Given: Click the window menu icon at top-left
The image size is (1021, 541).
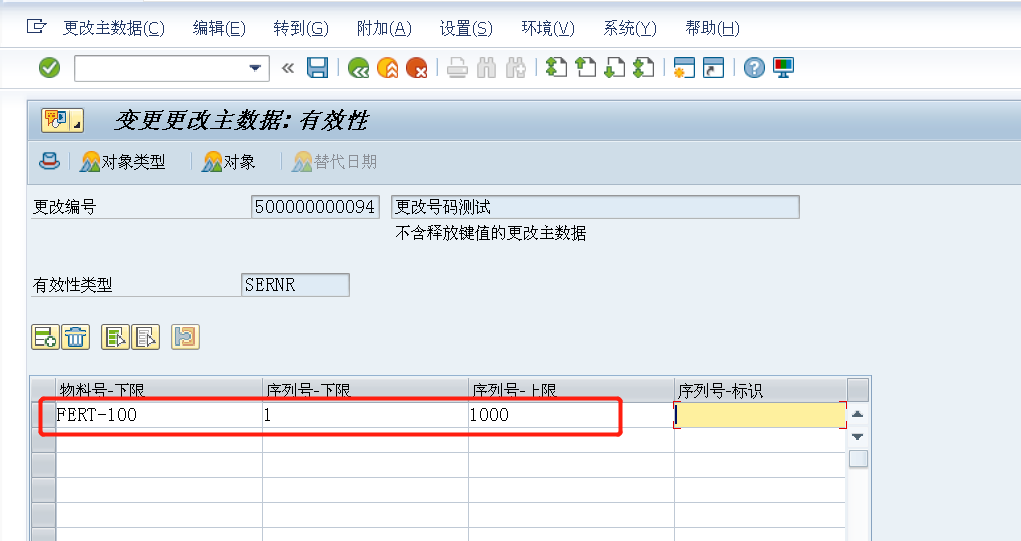Looking at the screenshot, I should coord(36,27).
